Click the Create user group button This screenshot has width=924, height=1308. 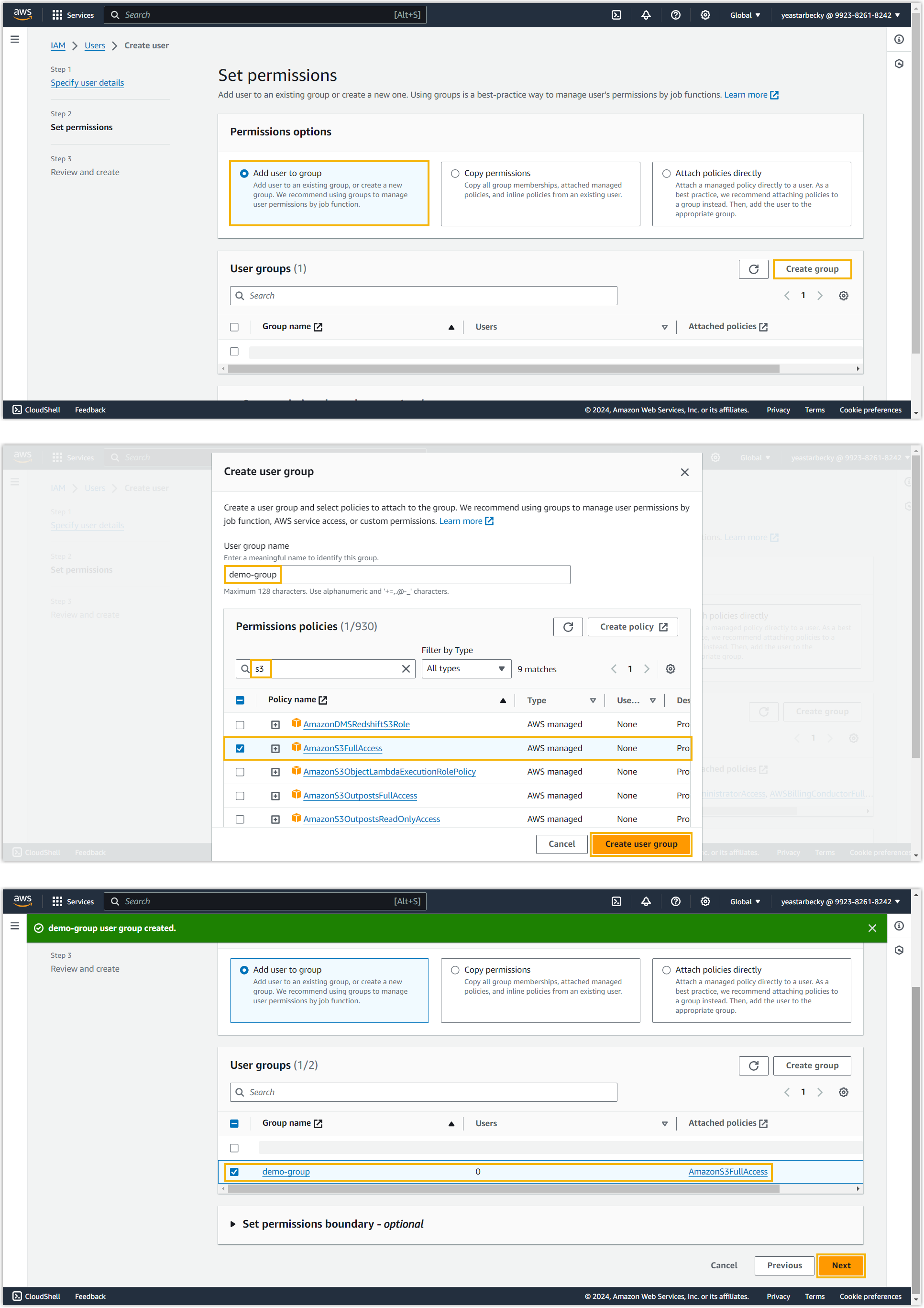point(640,844)
